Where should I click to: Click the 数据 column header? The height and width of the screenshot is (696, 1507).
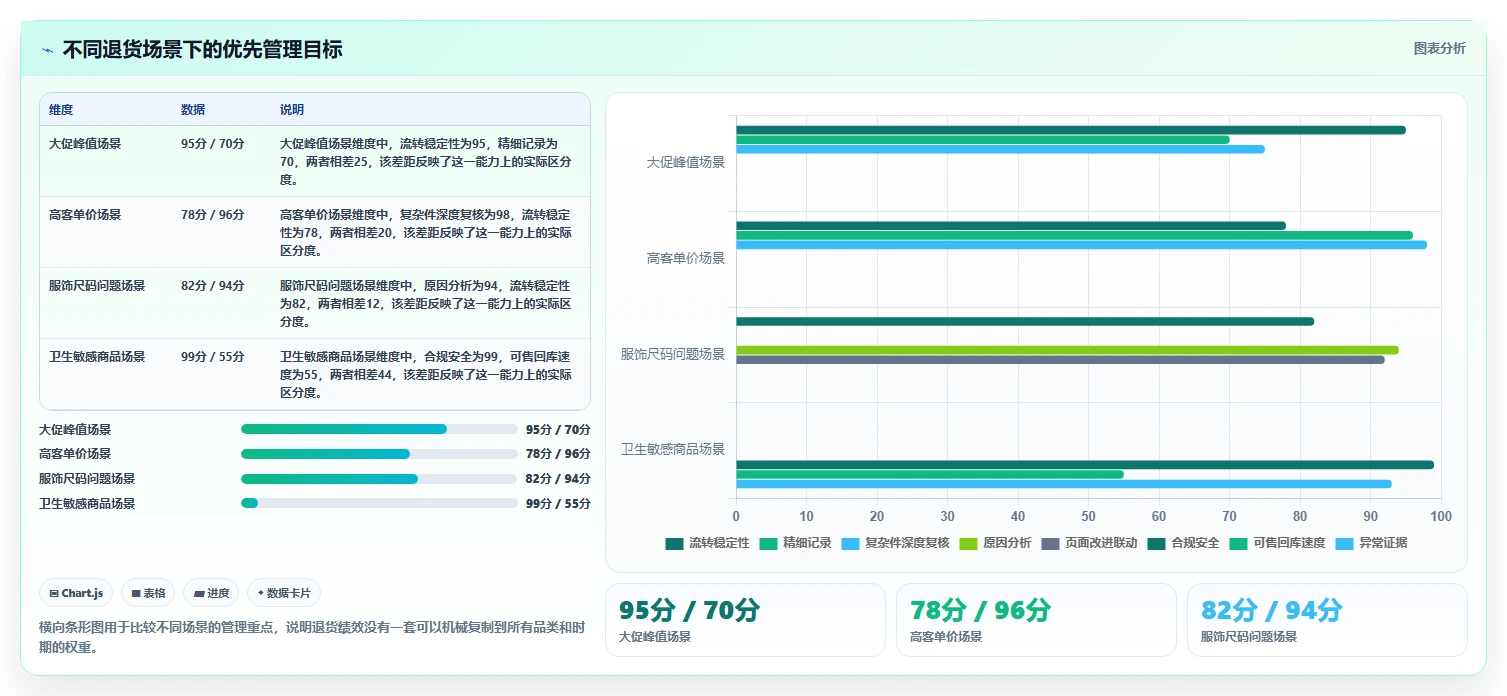point(193,110)
